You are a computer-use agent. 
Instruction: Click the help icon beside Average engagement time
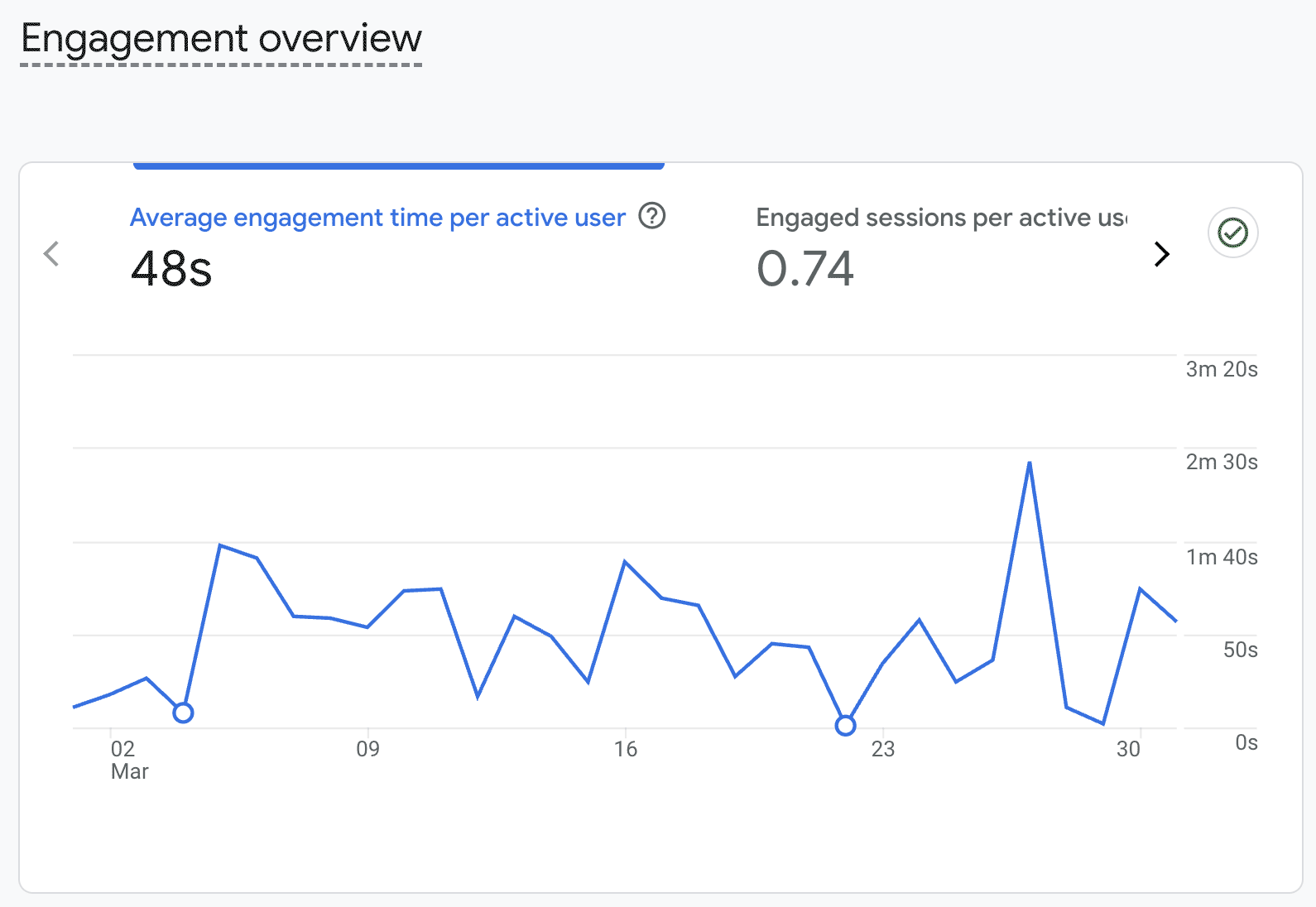[652, 216]
